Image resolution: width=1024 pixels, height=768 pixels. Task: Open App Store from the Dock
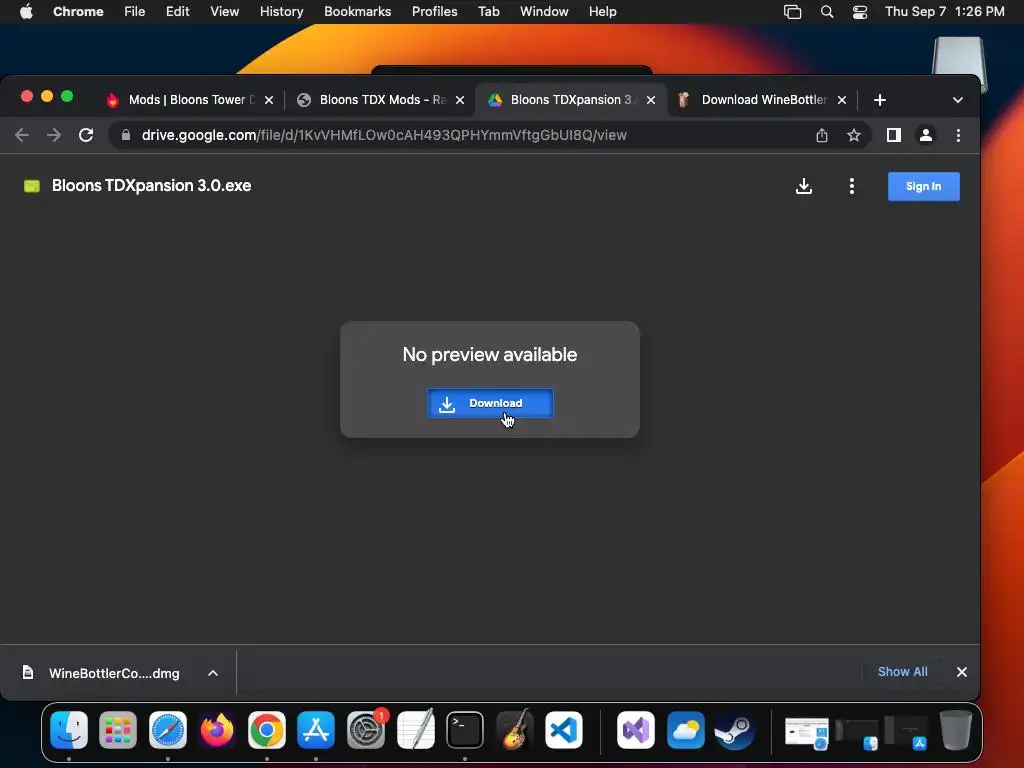[x=316, y=729]
